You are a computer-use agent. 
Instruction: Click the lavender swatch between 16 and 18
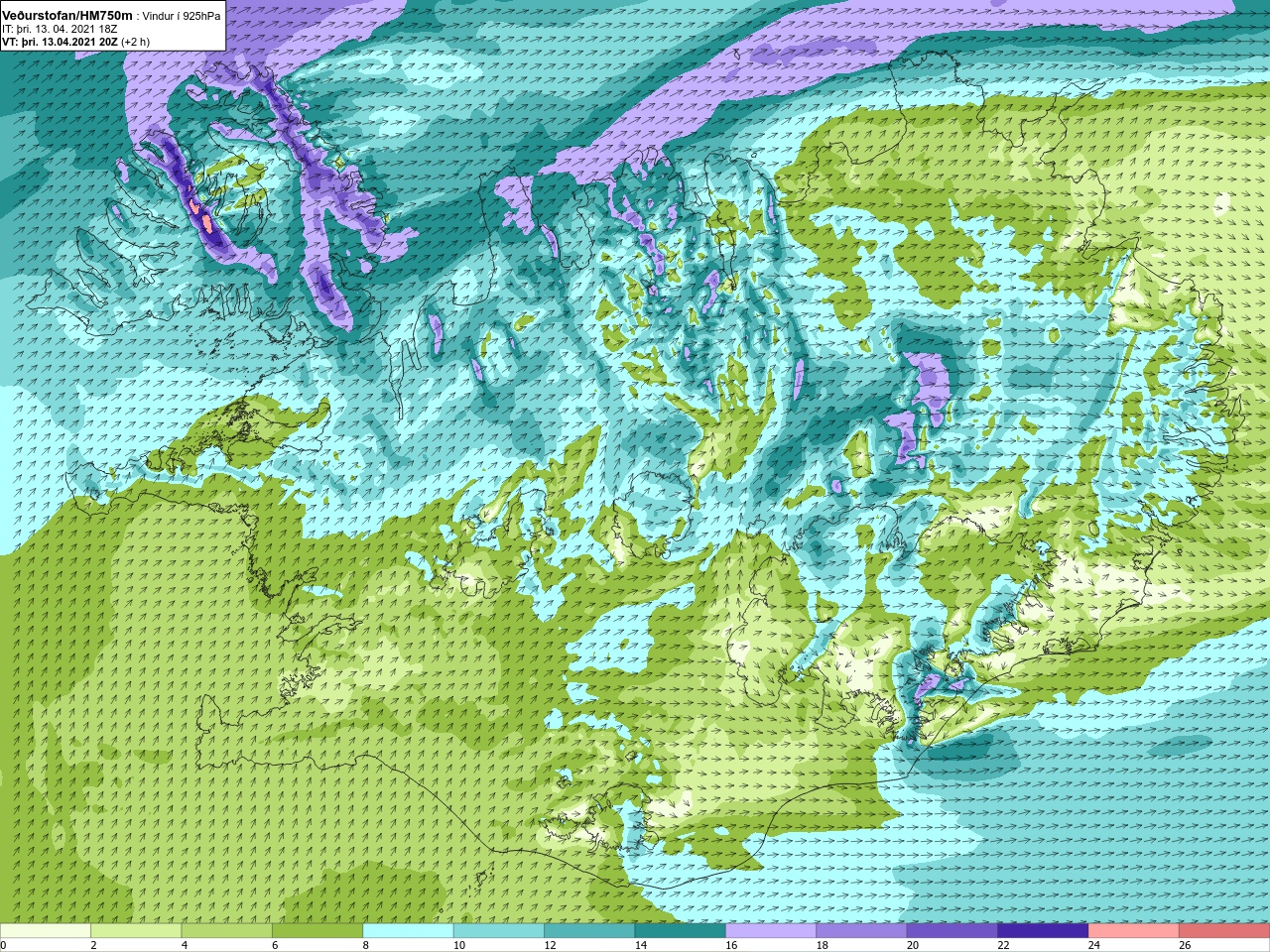point(772,930)
